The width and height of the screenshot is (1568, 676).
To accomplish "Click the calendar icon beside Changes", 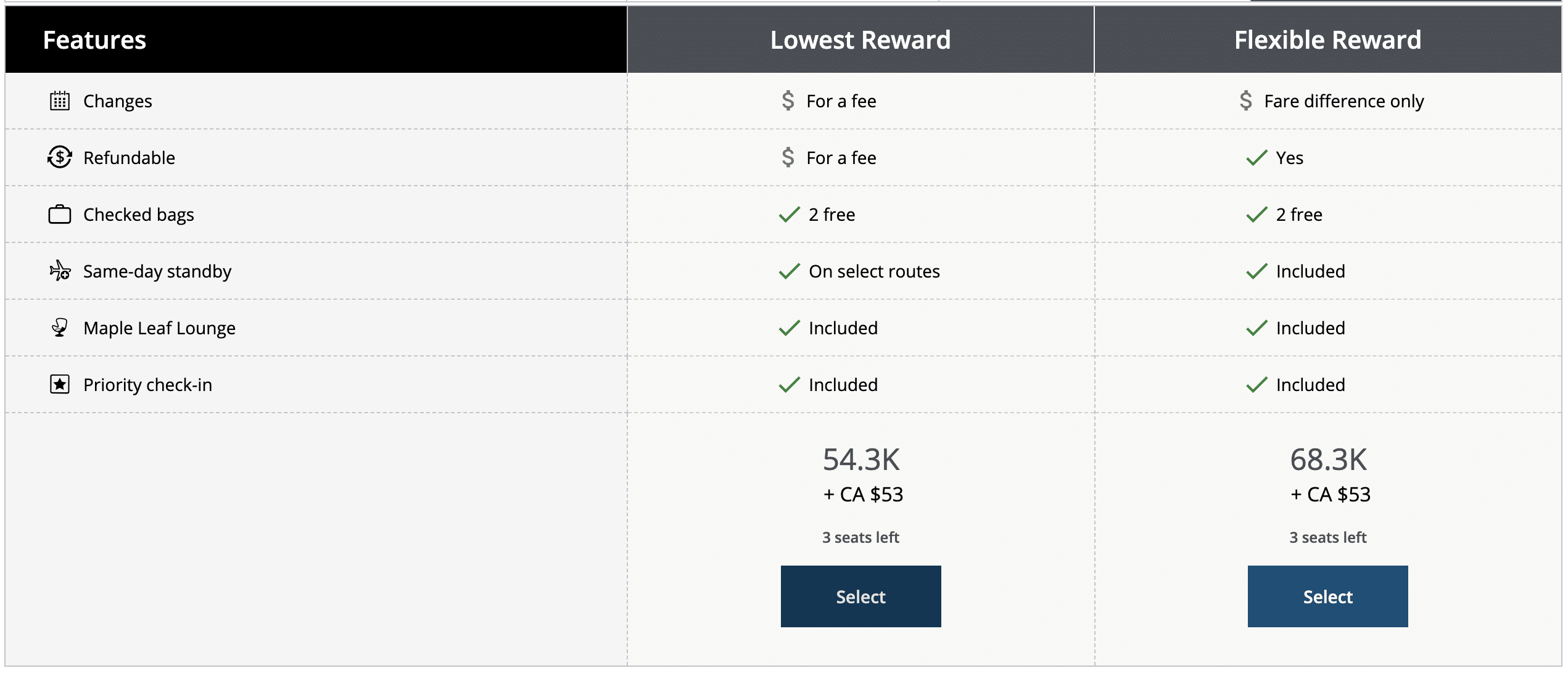I will (x=60, y=101).
